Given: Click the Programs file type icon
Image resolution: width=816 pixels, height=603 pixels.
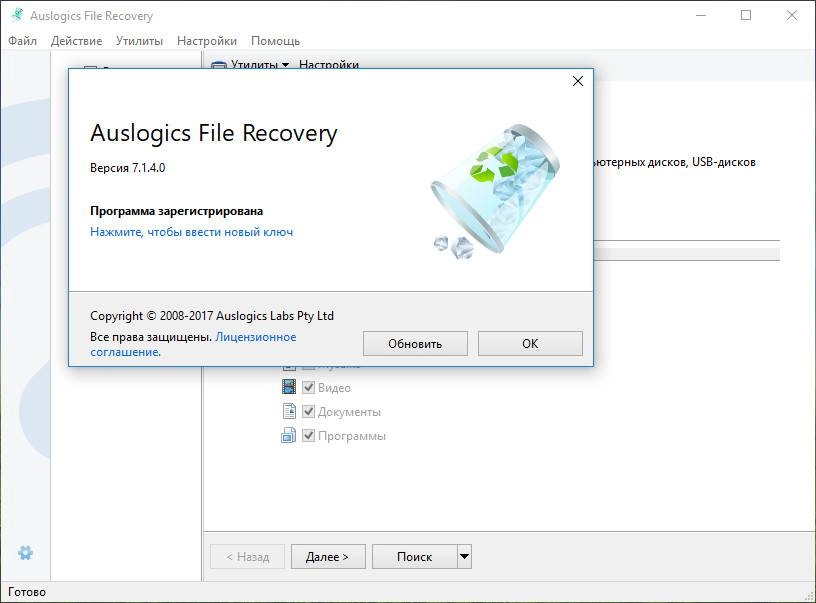Looking at the screenshot, I should pos(289,435).
